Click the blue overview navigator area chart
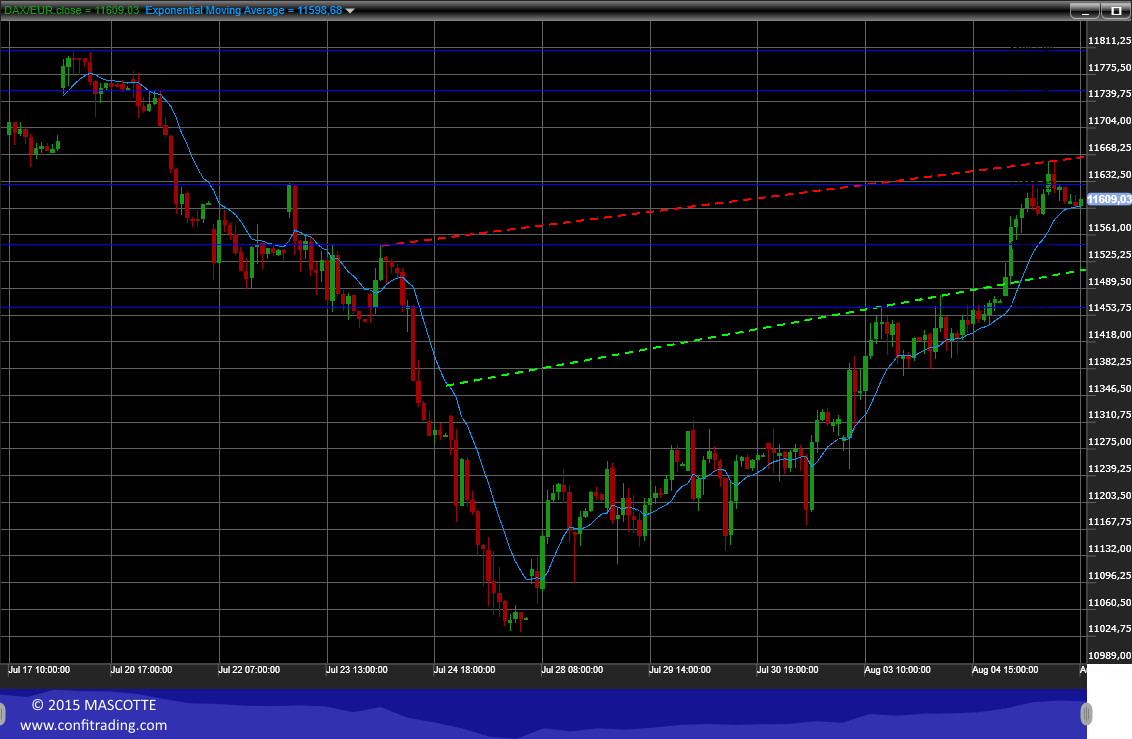The image size is (1132, 739). click(543, 714)
